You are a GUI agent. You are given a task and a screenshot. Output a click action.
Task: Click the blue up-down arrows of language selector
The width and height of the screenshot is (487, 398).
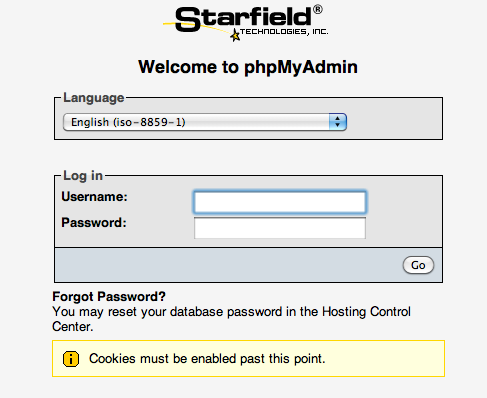pyautogui.click(x=338, y=122)
